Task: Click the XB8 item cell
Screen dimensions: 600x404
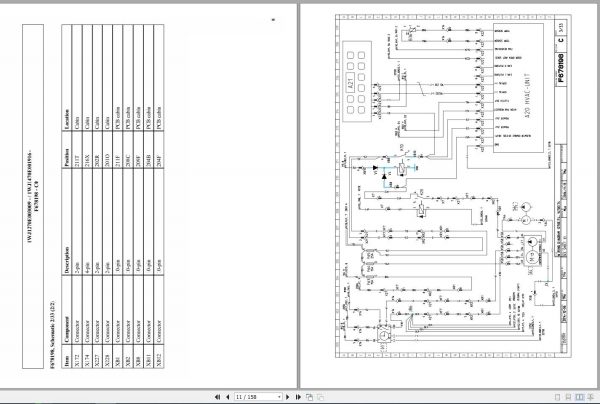Action: click(139, 357)
